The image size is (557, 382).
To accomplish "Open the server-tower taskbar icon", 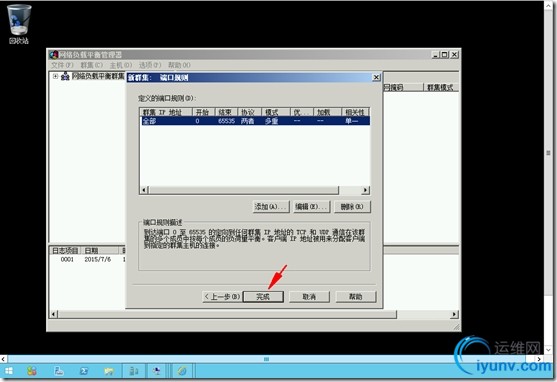I will coord(134,371).
